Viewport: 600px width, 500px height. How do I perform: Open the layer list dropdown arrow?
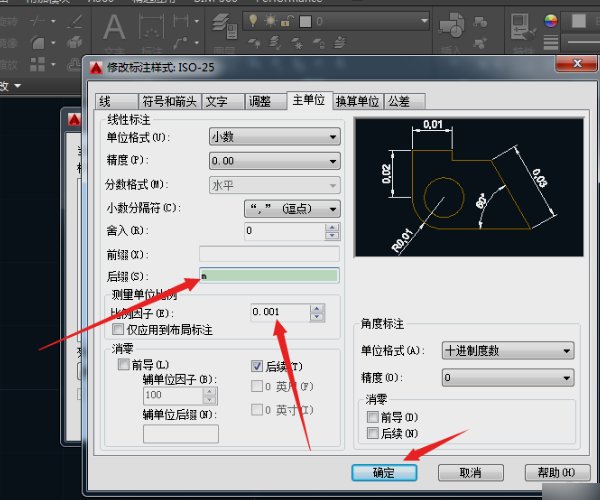[x=424, y=21]
